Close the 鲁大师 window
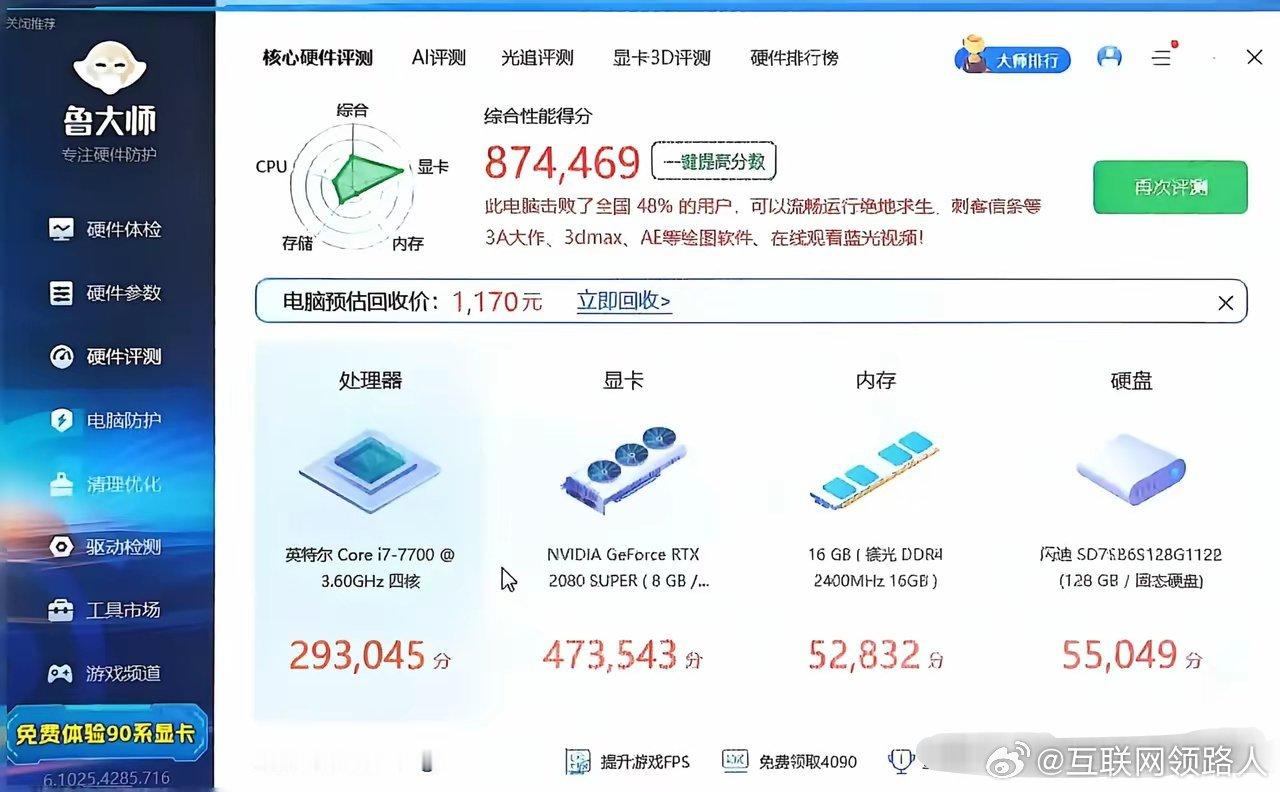The width and height of the screenshot is (1280, 792). coord(1254,58)
